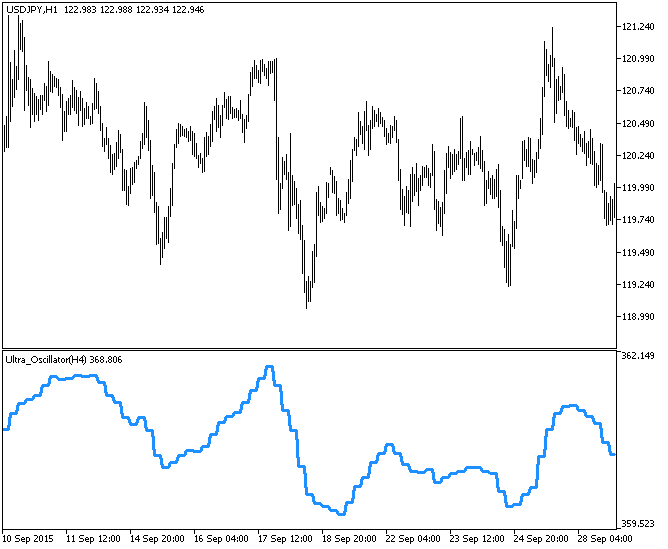This screenshot has height=549, width=668.
Task: Select the 22 Sep 04:00 time marker
Action: (414, 539)
